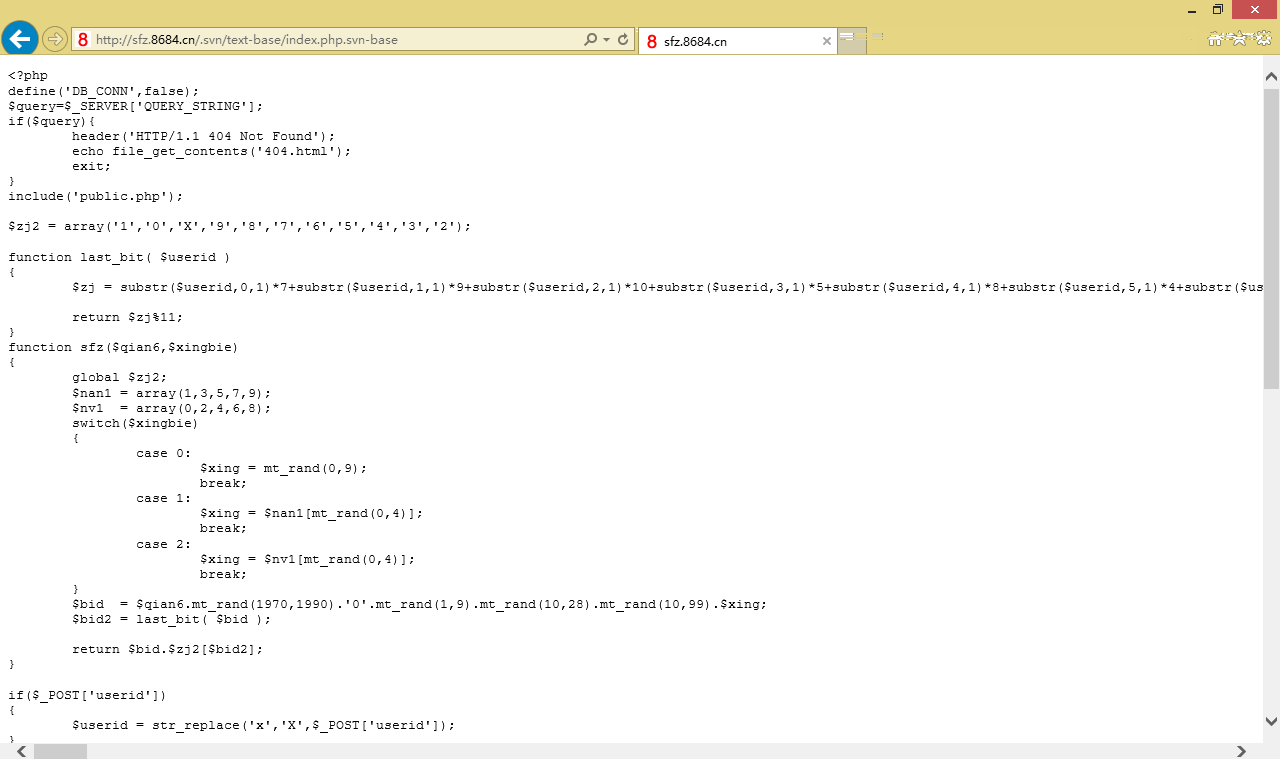Click the horizontal scrollbar thumb
This screenshot has width=1280, height=759.
point(61,751)
